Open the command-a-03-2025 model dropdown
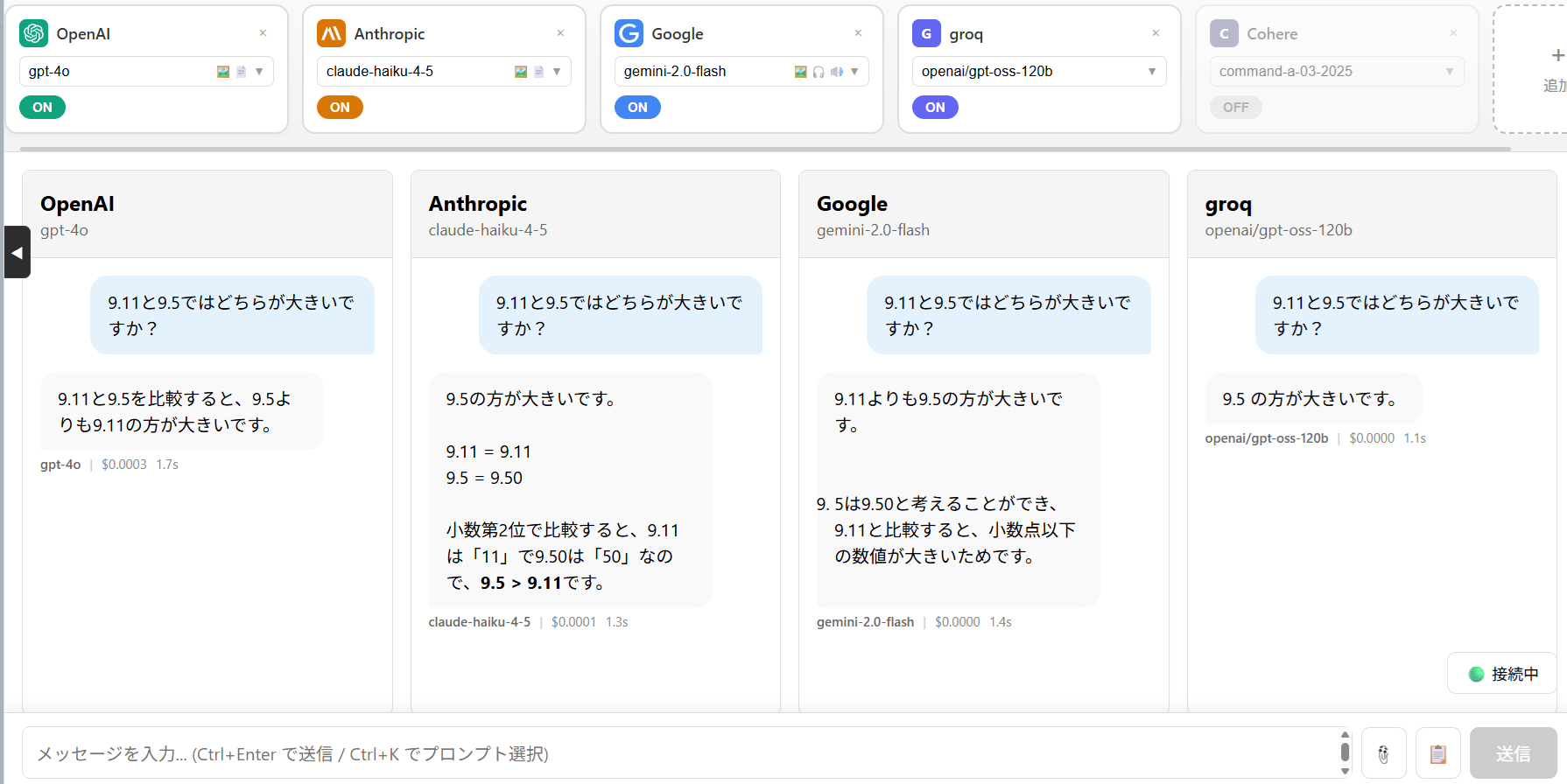 [1337, 72]
